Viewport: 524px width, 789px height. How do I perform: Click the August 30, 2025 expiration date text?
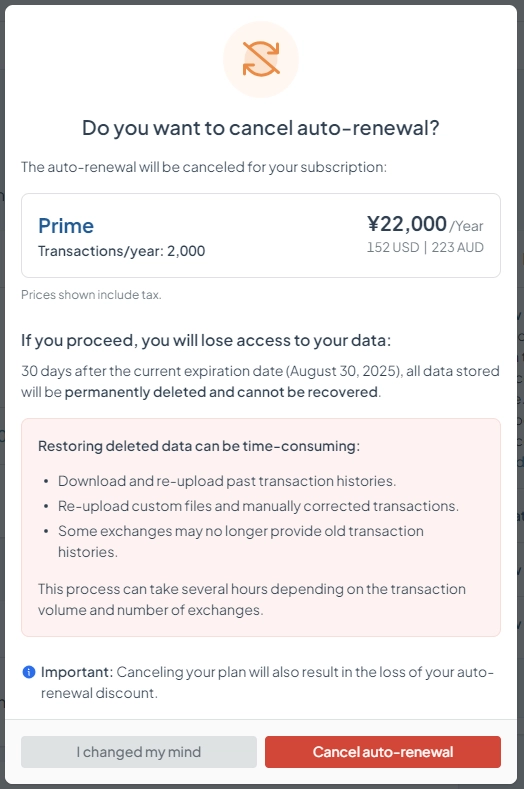tap(344, 371)
